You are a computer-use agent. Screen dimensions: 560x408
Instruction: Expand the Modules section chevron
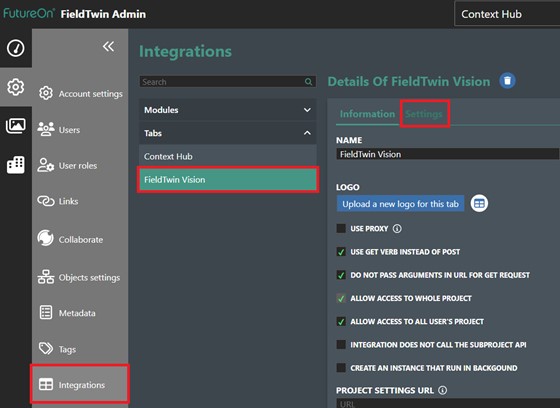(x=307, y=110)
